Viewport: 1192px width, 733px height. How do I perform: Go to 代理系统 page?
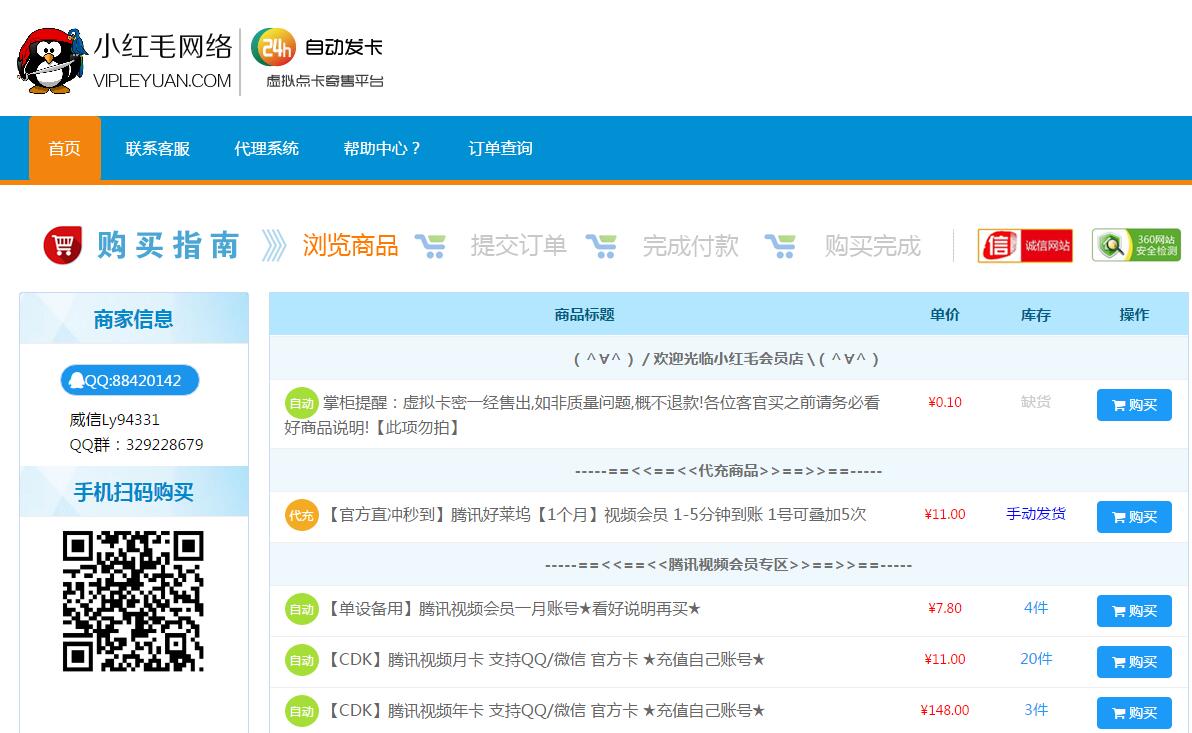pos(266,148)
